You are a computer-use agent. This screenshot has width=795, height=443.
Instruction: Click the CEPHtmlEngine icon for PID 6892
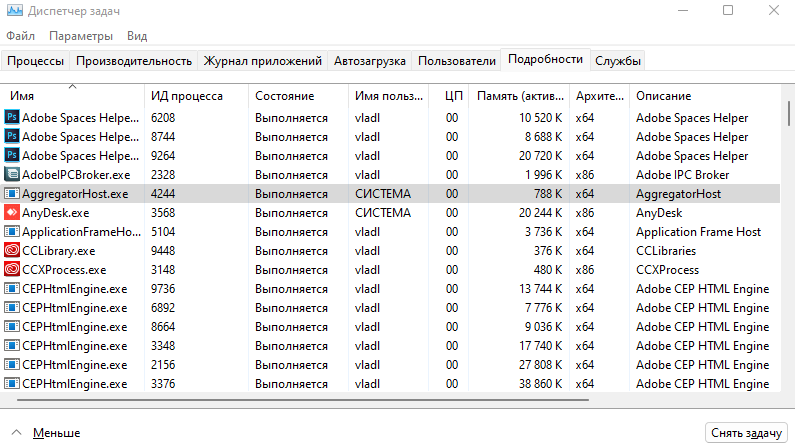click(12, 308)
